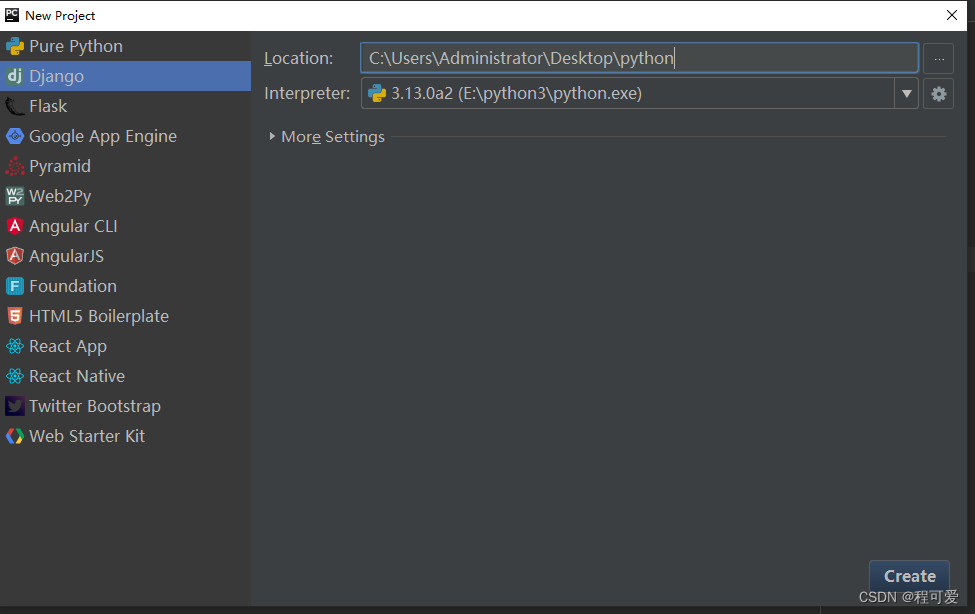Click the React App icon
The image size is (975, 614).
click(16, 346)
